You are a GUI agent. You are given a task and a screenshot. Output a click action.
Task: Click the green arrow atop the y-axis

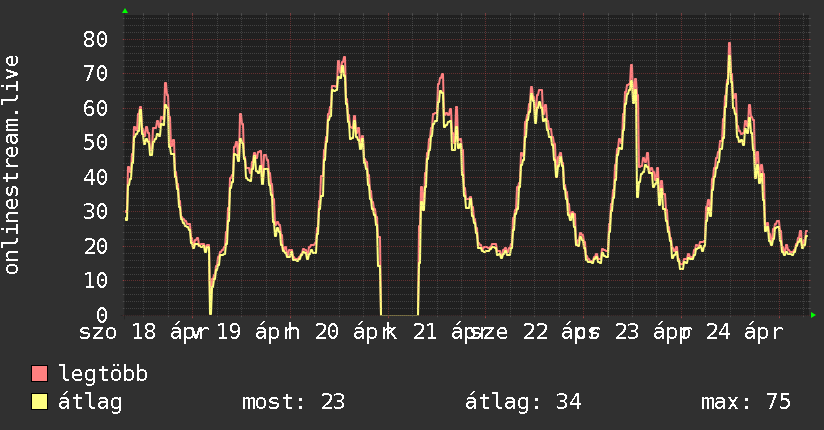point(125,11)
